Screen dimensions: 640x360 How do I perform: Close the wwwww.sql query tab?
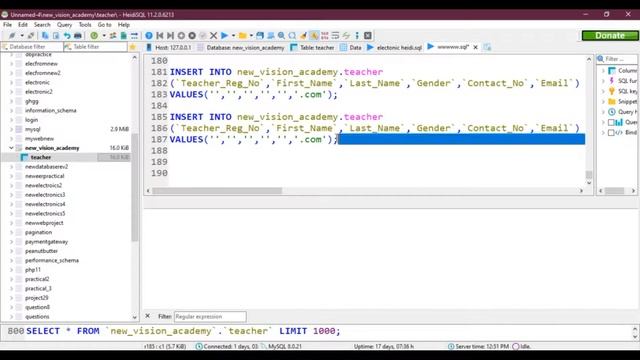click(476, 47)
